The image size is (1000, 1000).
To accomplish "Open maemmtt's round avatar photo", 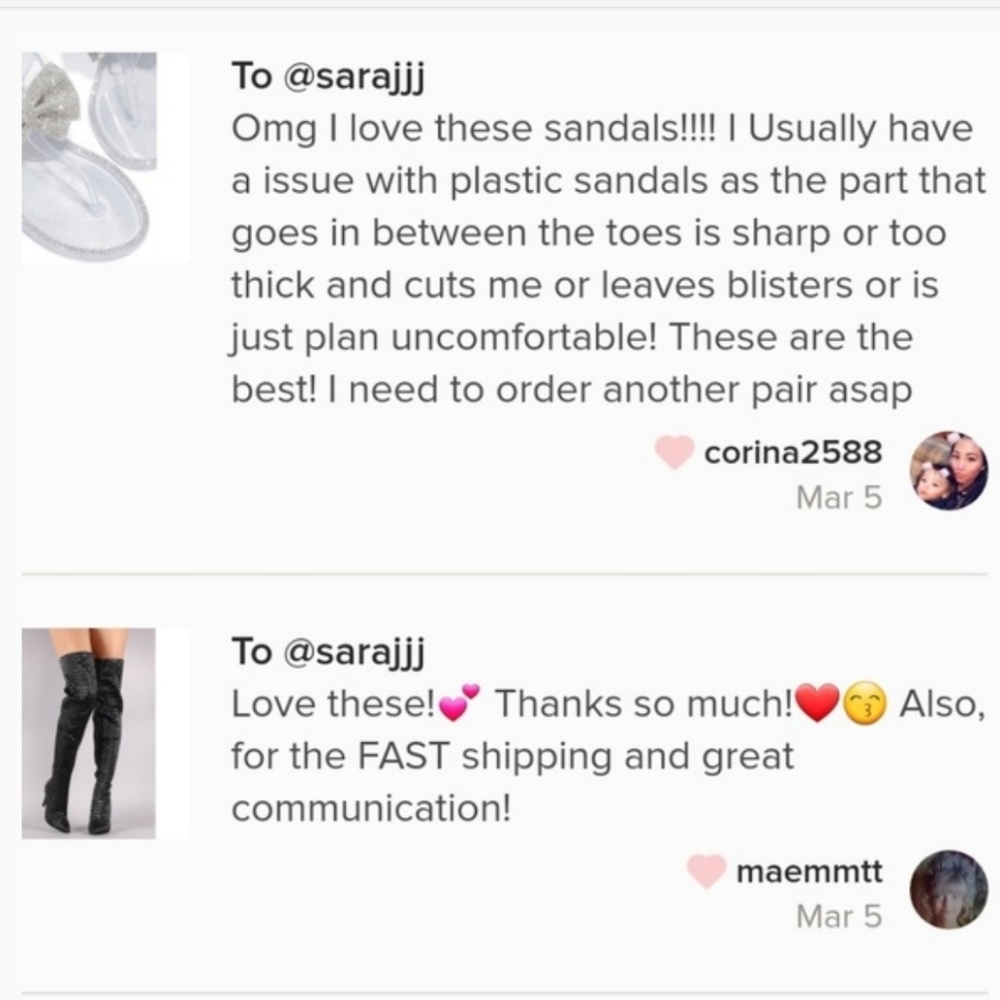I will click(948, 889).
